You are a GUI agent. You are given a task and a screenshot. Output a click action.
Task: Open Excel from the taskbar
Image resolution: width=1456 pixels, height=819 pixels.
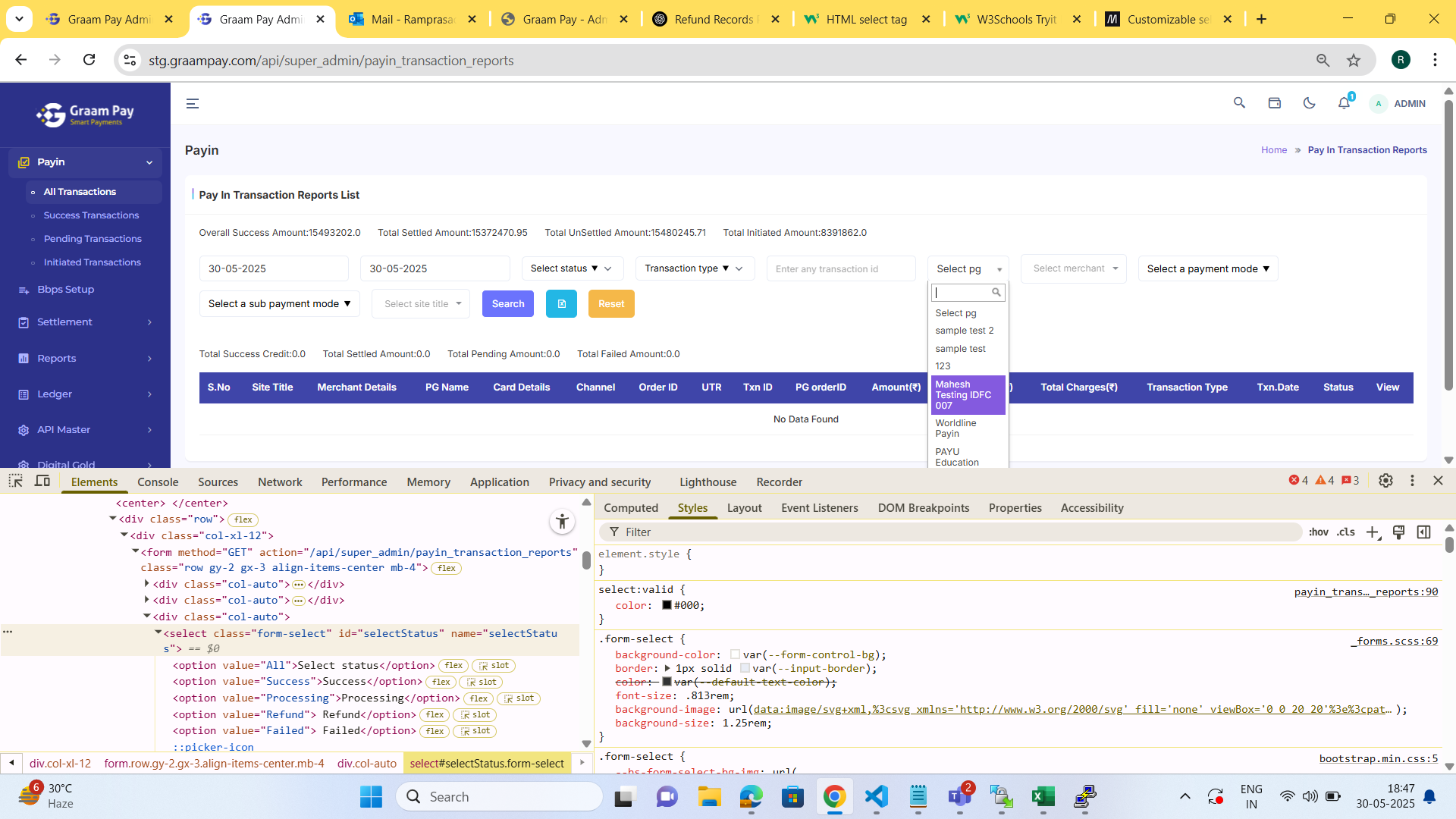1043,796
